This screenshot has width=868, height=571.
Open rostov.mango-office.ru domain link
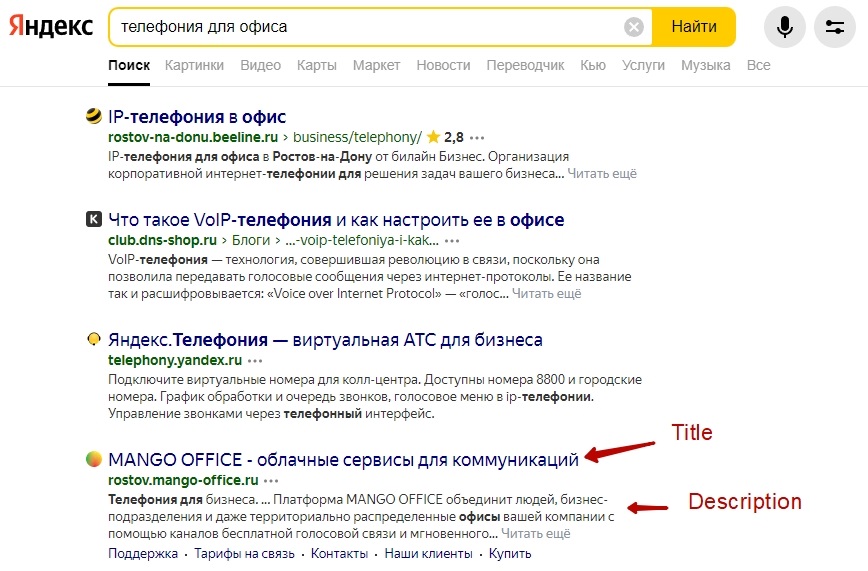click(183, 480)
